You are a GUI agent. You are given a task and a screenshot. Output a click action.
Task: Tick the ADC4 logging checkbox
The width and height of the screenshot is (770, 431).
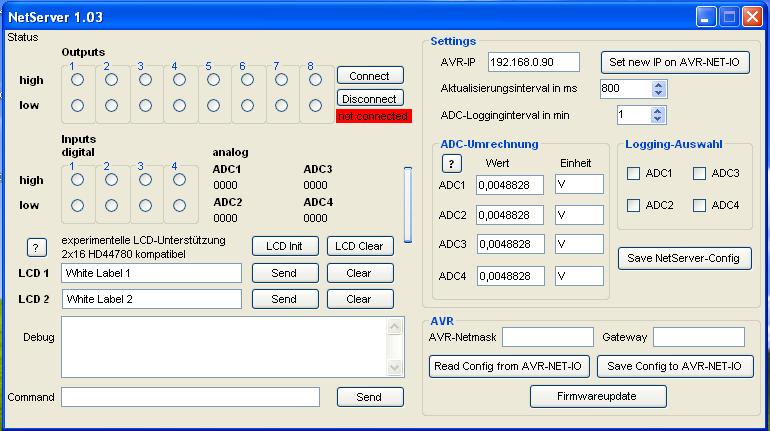pos(699,206)
